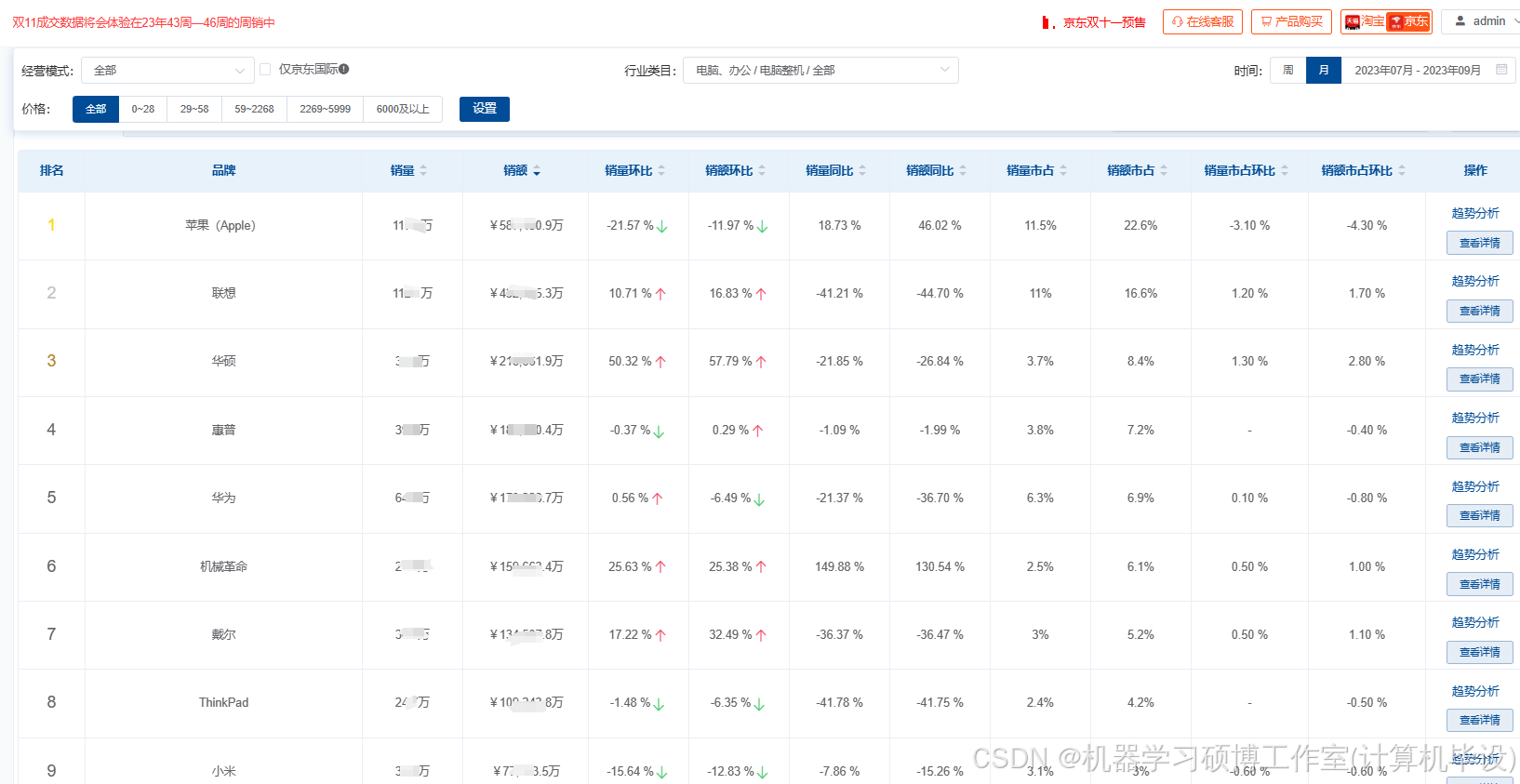Click 查看详情 for 戴尔

[1479, 652]
